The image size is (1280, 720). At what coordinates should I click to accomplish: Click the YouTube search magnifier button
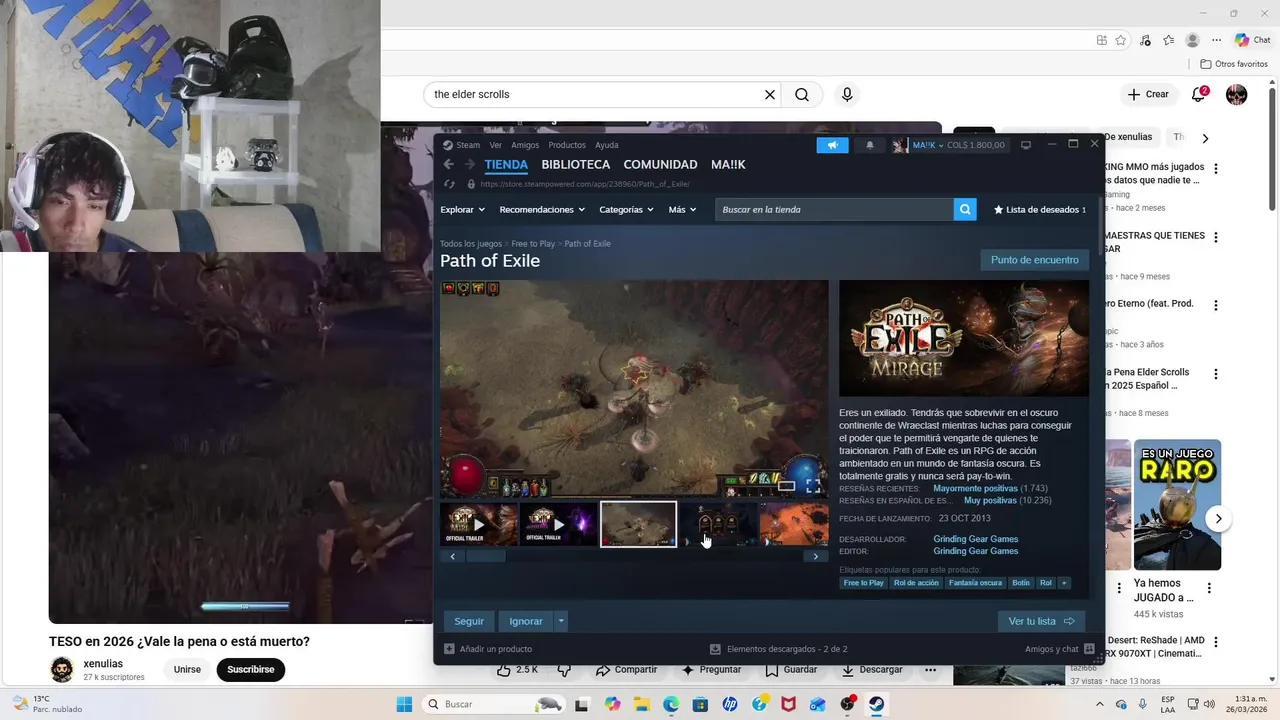[x=802, y=95]
